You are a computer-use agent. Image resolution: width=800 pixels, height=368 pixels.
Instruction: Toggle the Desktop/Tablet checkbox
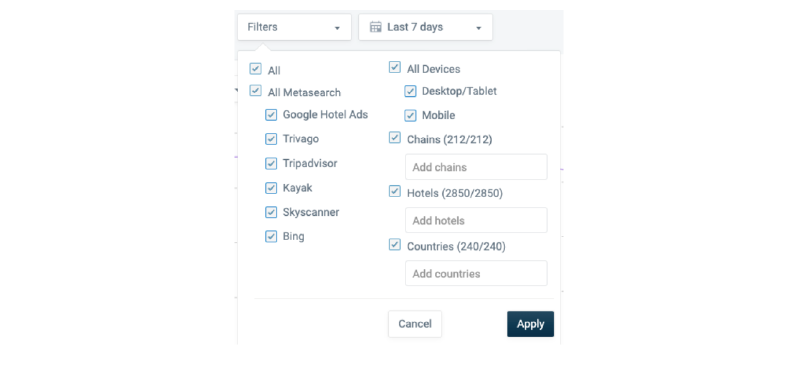click(x=410, y=91)
